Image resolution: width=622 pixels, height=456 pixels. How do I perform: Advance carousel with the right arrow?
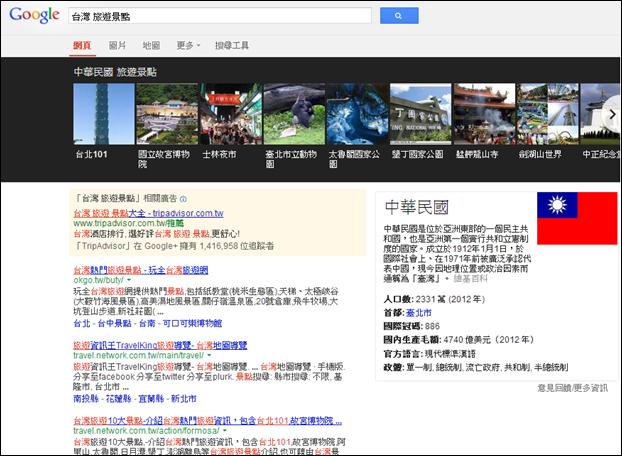[612, 114]
